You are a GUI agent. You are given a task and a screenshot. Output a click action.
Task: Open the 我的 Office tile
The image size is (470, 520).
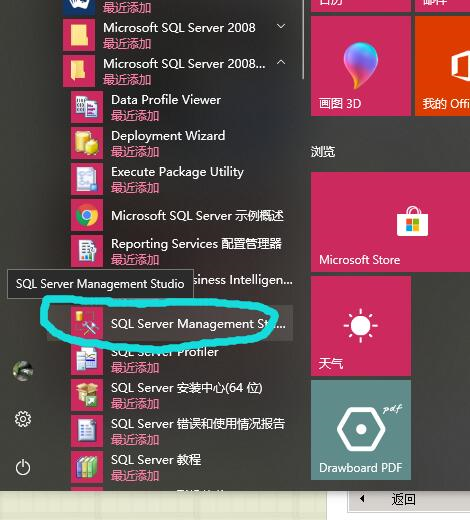click(x=443, y=66)
